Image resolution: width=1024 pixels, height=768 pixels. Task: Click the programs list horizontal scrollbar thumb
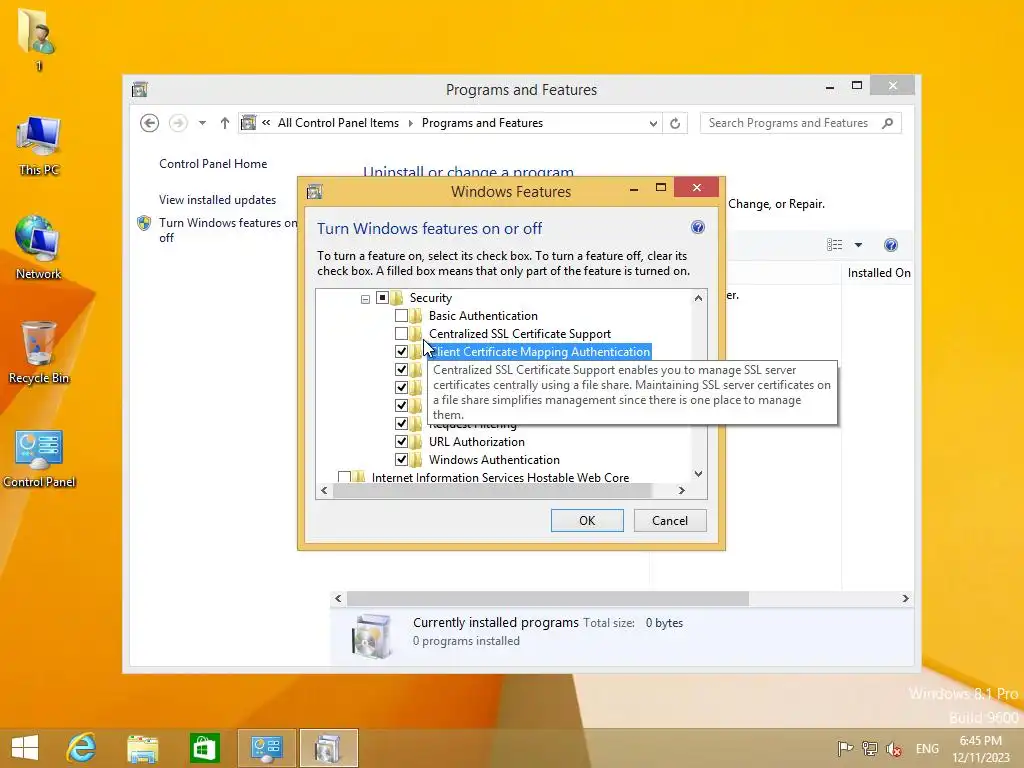pyautogui.click(x=548, y=598)
